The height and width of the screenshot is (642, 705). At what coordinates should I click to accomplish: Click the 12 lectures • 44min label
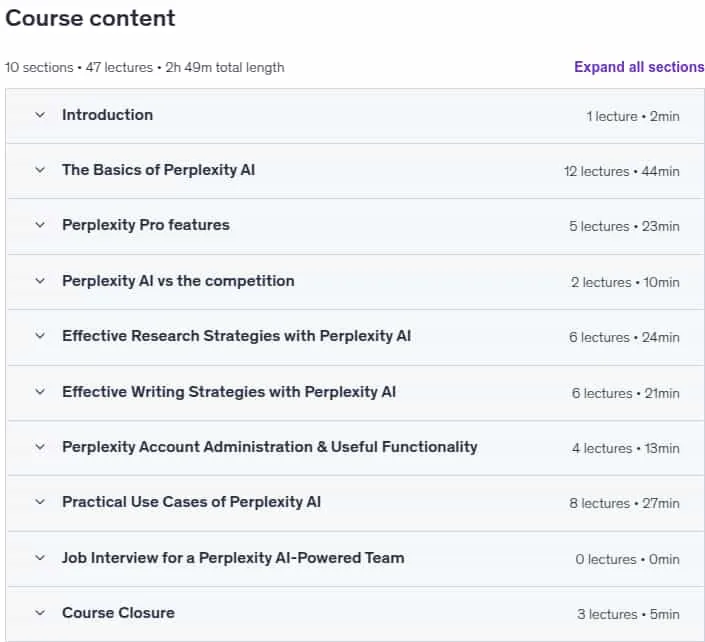[621, 171]
